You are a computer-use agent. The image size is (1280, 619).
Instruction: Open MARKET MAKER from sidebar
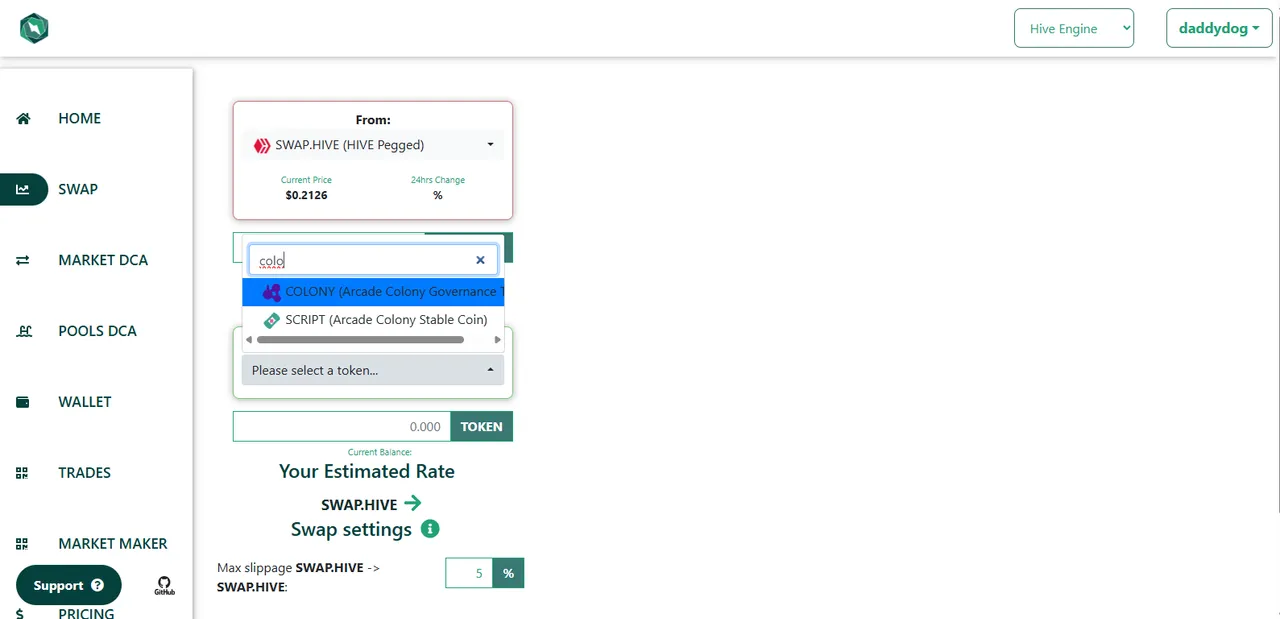[x=113, y=544]
